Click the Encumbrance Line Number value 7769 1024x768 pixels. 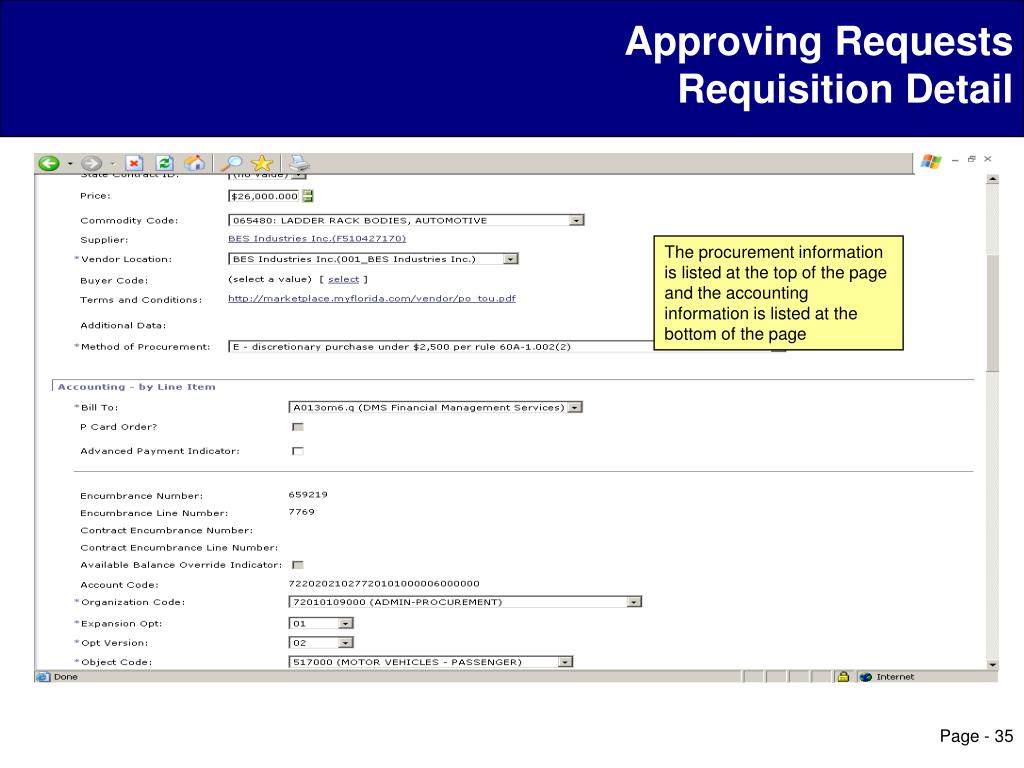pyautogui.click(x=301, y=512)
